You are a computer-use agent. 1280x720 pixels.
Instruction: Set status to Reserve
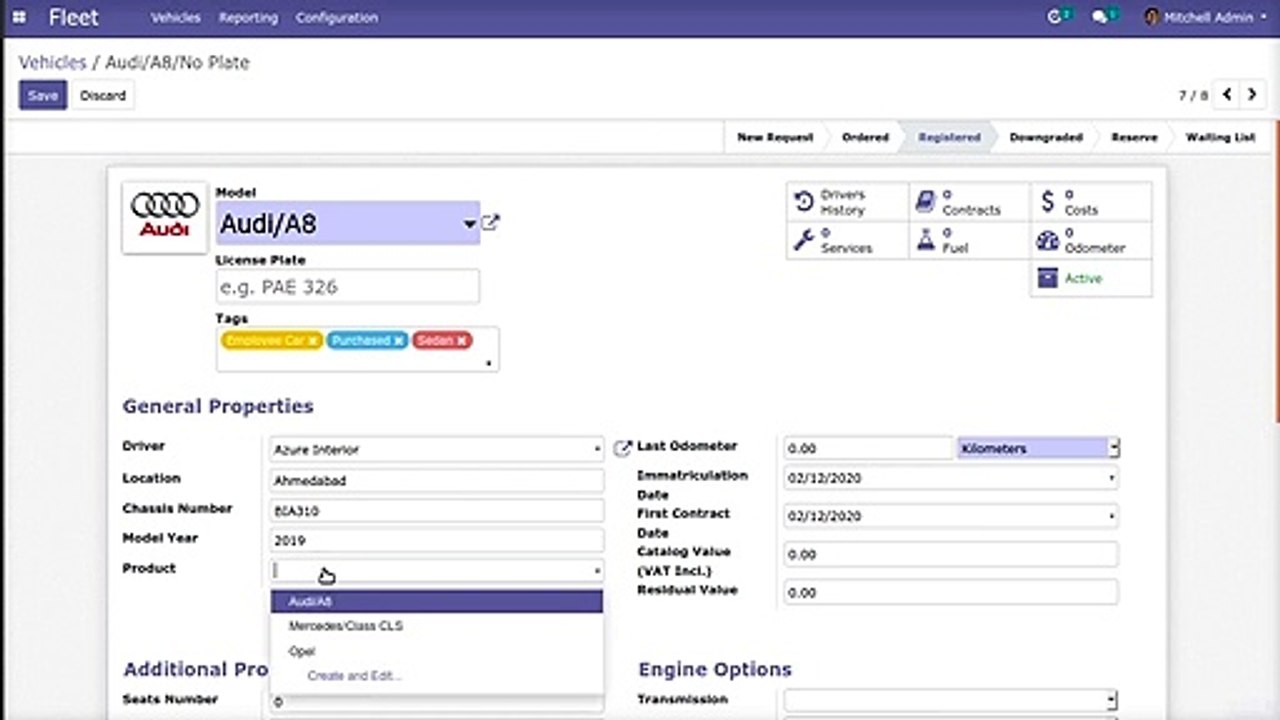pyautogui.click(x=1134, y=137)
